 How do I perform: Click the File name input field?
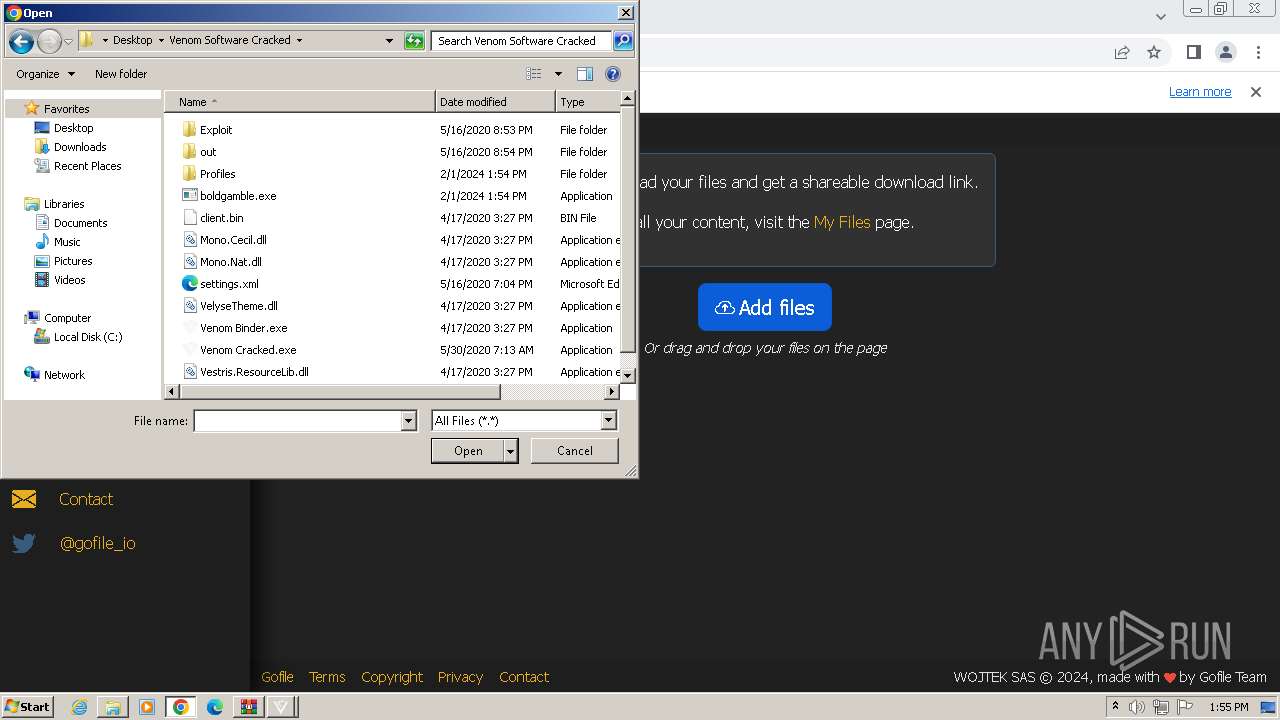tap(297, 421)
